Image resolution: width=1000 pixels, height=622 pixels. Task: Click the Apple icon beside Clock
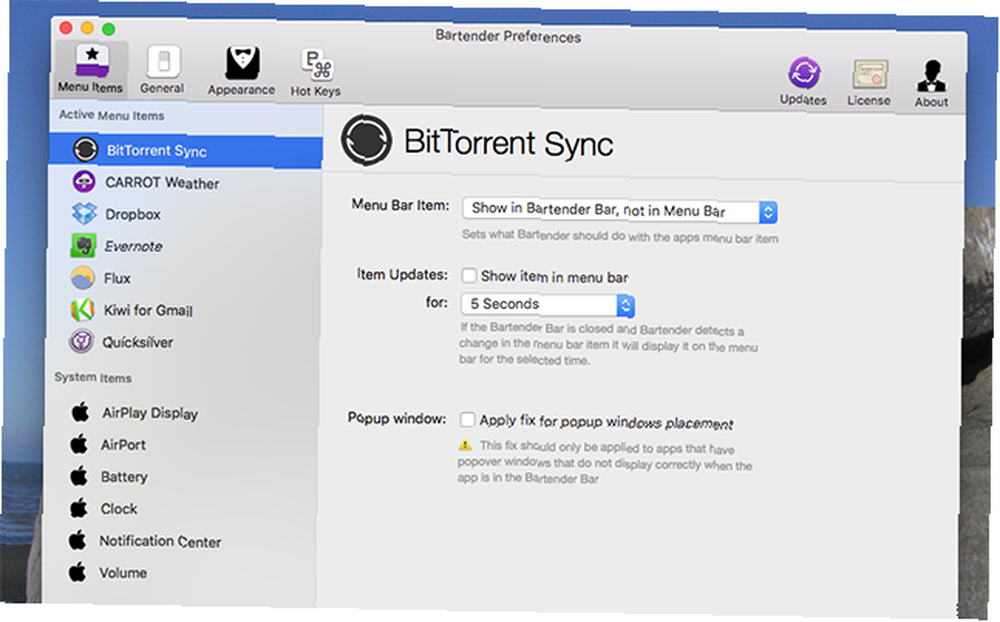click(78, 508)
